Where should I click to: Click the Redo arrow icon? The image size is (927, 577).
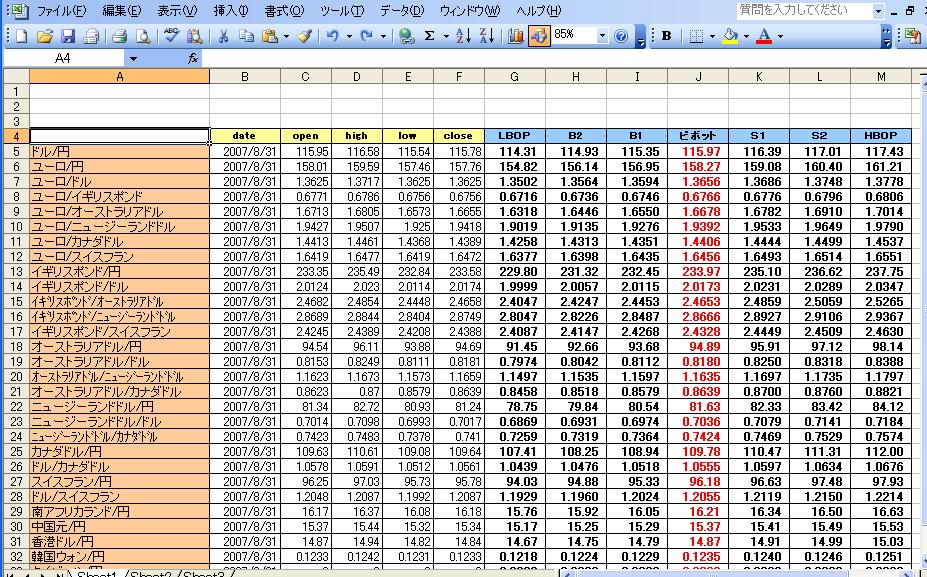[x=367, y=37]
